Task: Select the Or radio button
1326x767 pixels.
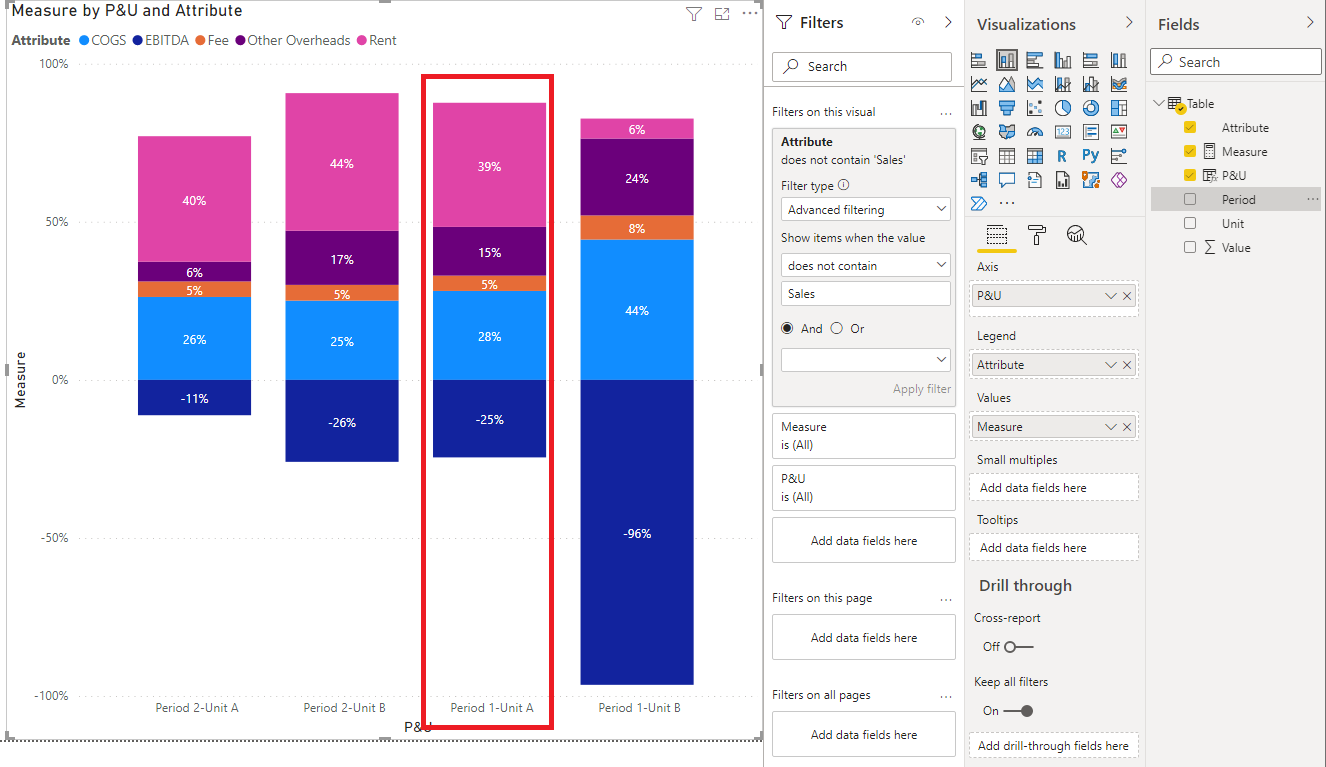Action: (x=837, y=328)
